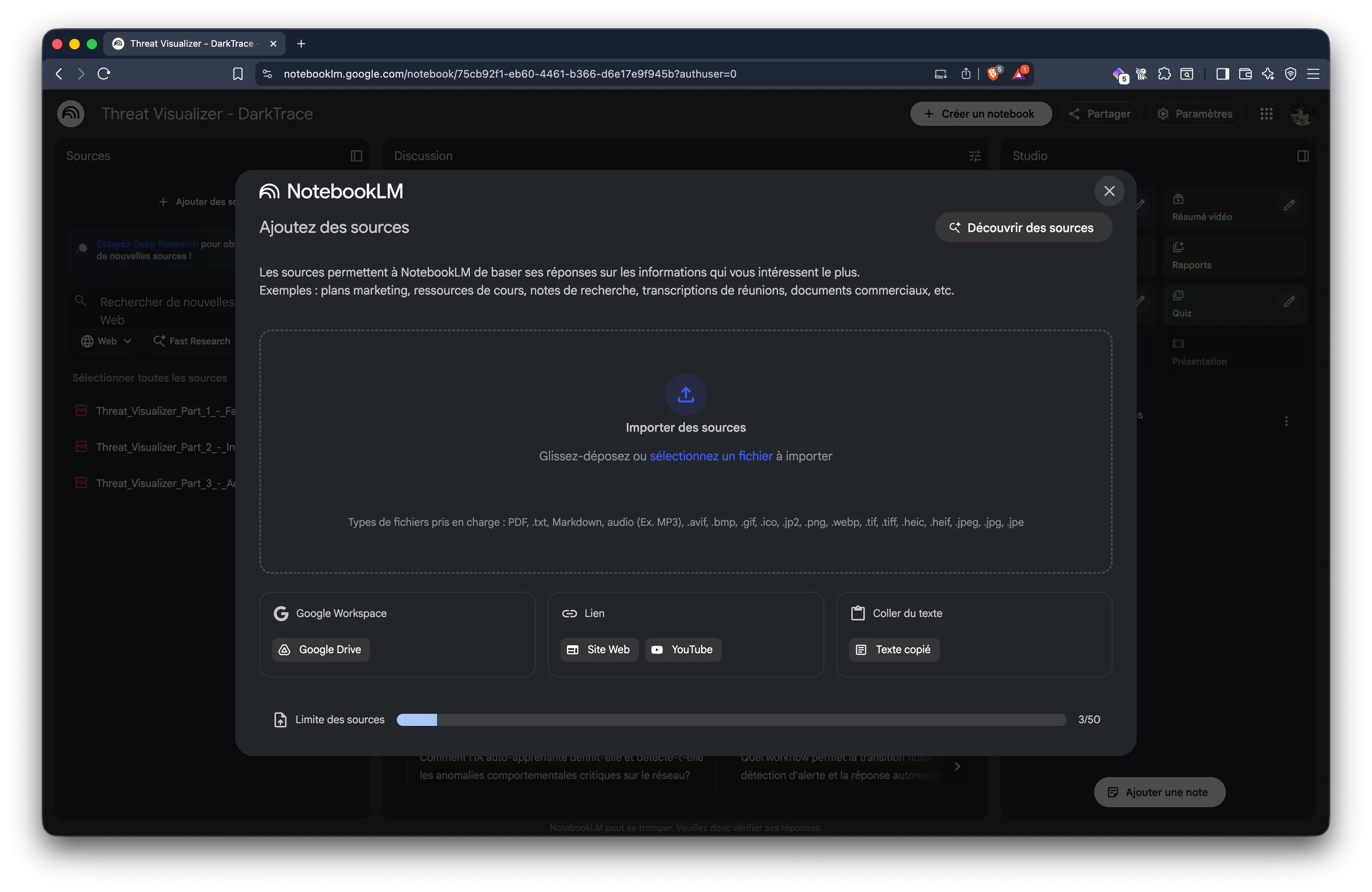This screenshot has width=1372, height=892.
Task: Collapse the Sources panel with its toggle
Action: (356, 156)
